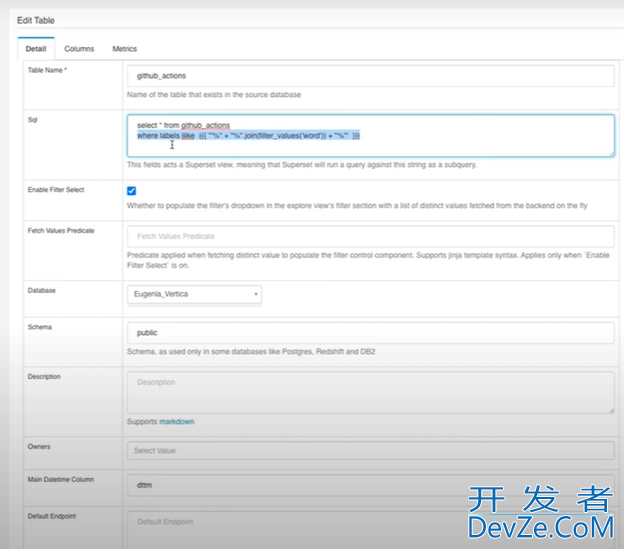The height and width of the screenshot is (549, 624).
Task: Click the 'Database' label
Action: point(42,290)
